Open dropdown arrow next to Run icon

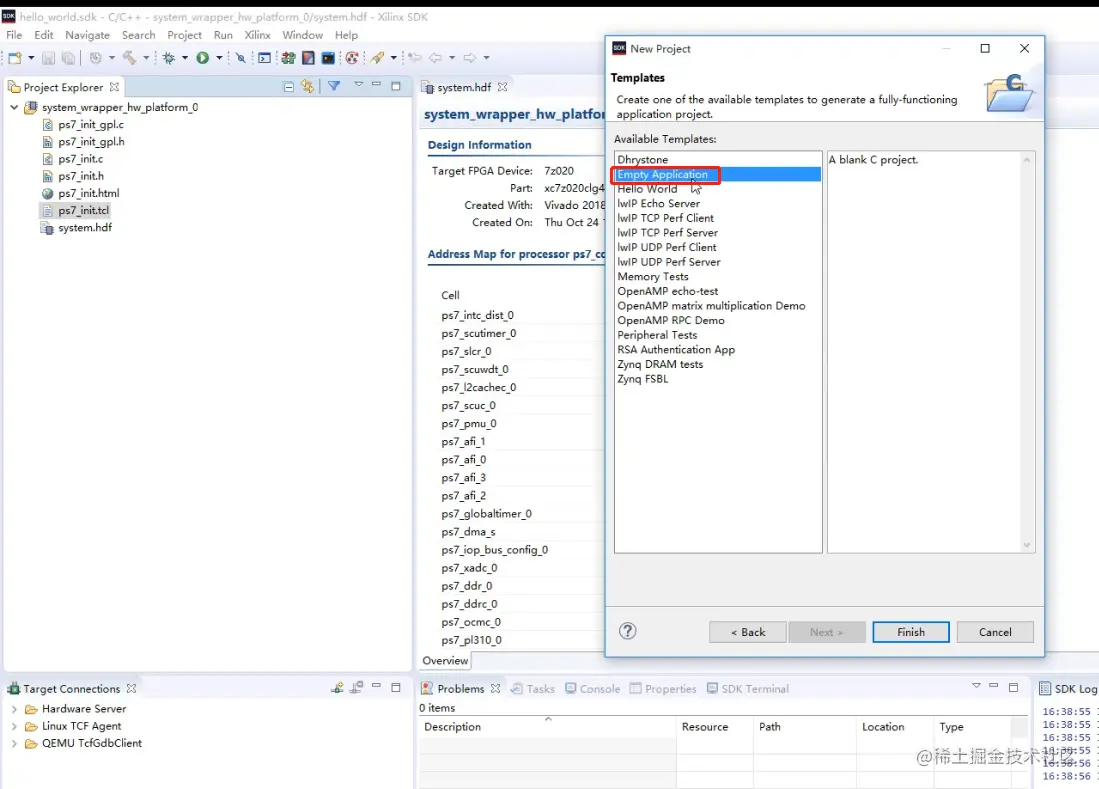pyautogui.click(x=219, y=58)
